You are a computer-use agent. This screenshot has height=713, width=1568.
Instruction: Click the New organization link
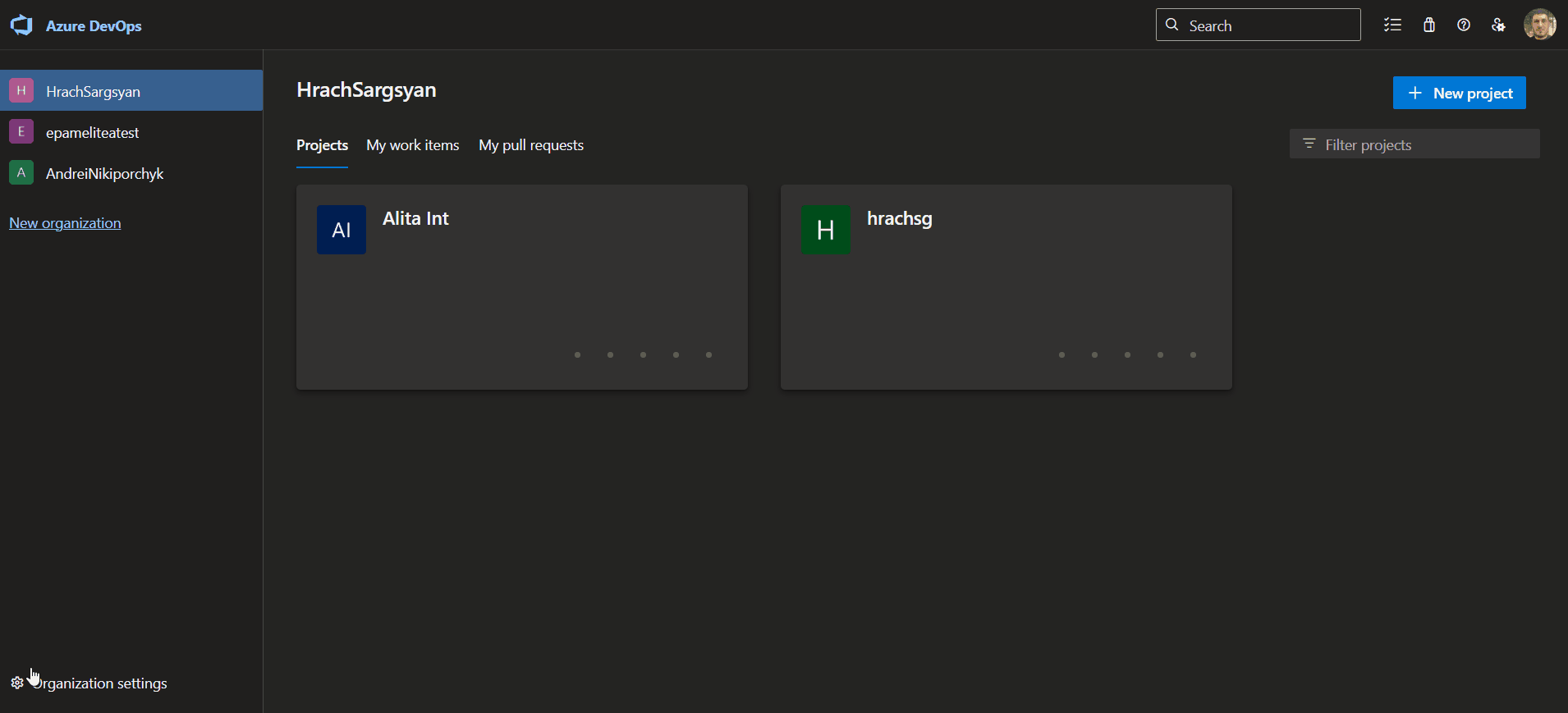point(65,223)
